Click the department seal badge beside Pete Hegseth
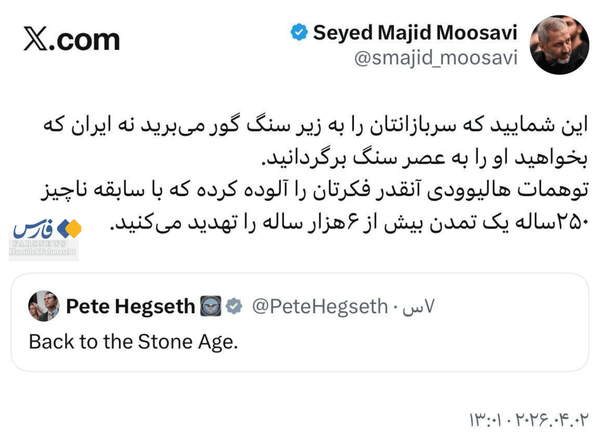The height and width of the screenshot is (445, 600). pyautogui.click(x=210, y=305)
